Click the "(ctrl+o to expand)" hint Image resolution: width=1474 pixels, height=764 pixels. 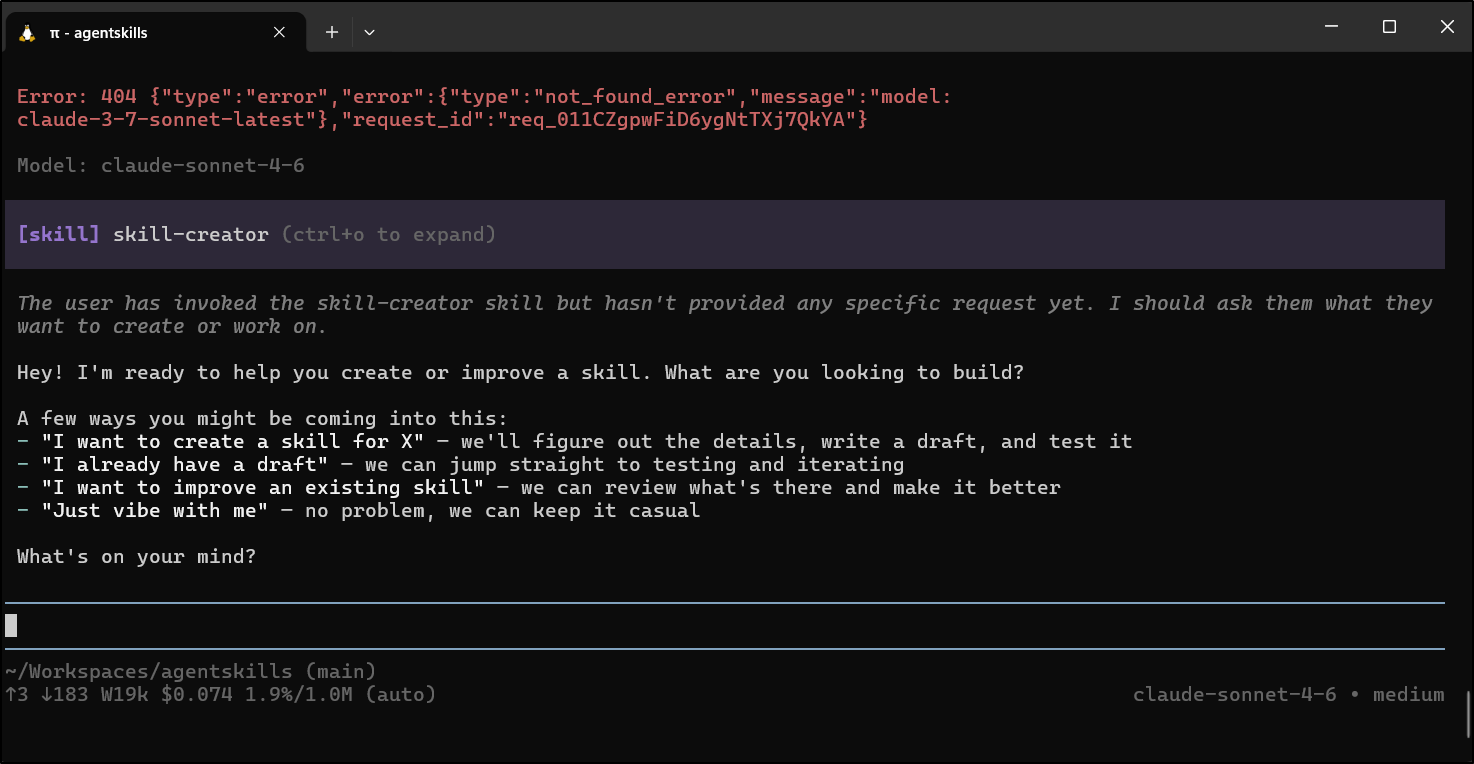[x=388, y=235]
